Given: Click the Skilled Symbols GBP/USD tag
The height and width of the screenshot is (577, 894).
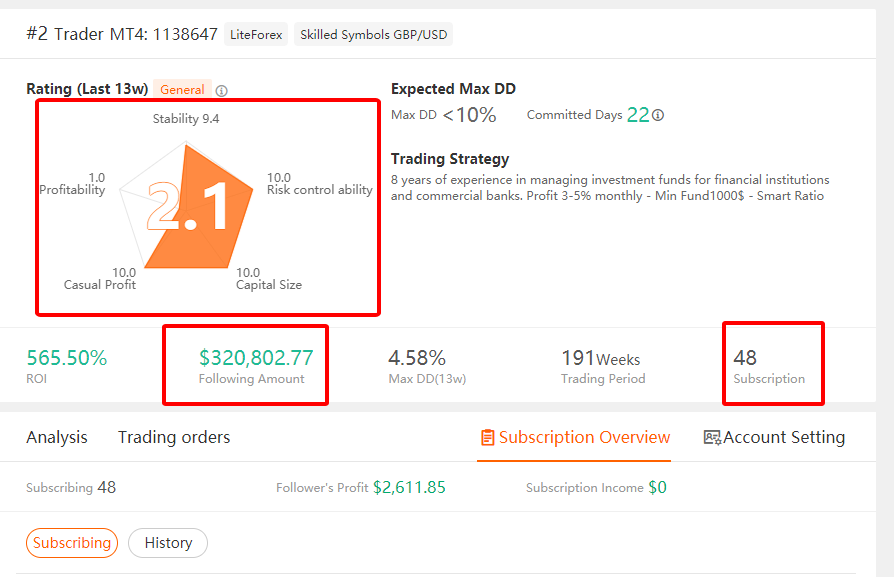Looking at the screenshot, I should pyautogui.click(x=373, y=34).
